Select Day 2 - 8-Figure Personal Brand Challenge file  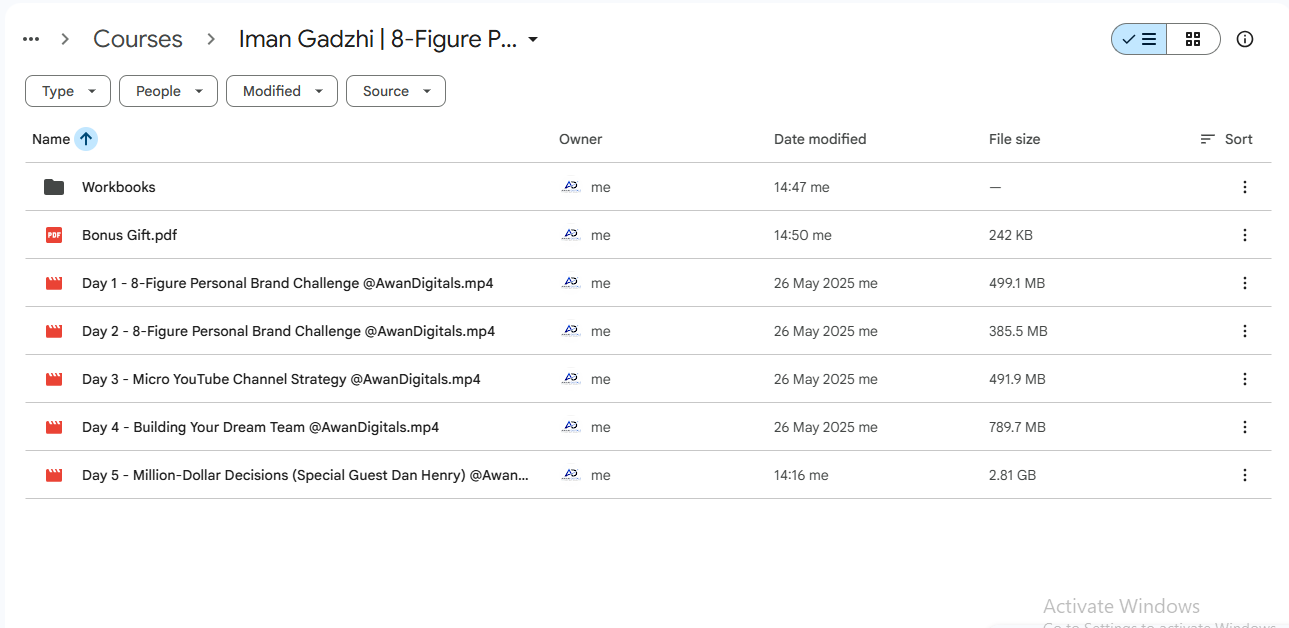pyautogui.click(x=289, y=331)
